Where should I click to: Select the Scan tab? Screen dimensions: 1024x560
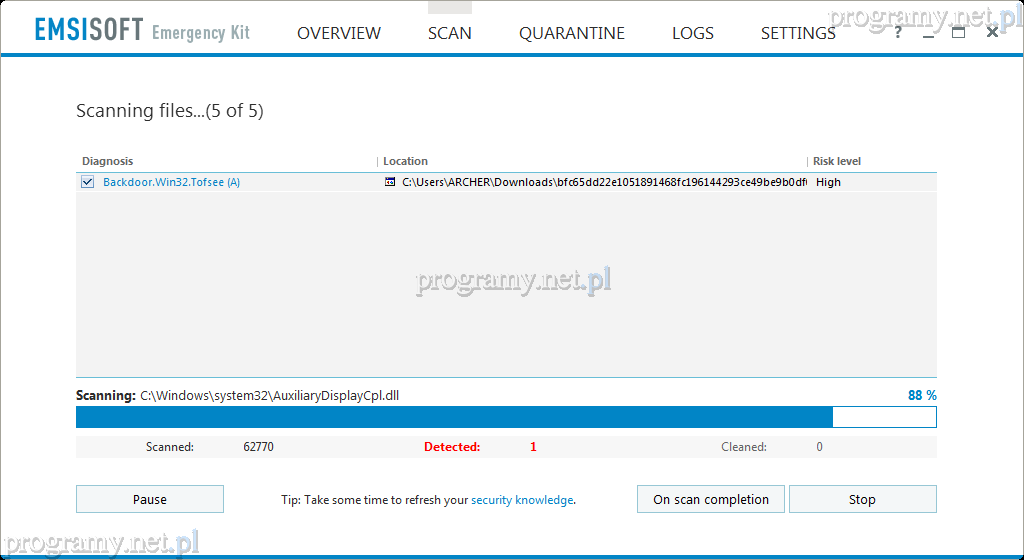449,33
